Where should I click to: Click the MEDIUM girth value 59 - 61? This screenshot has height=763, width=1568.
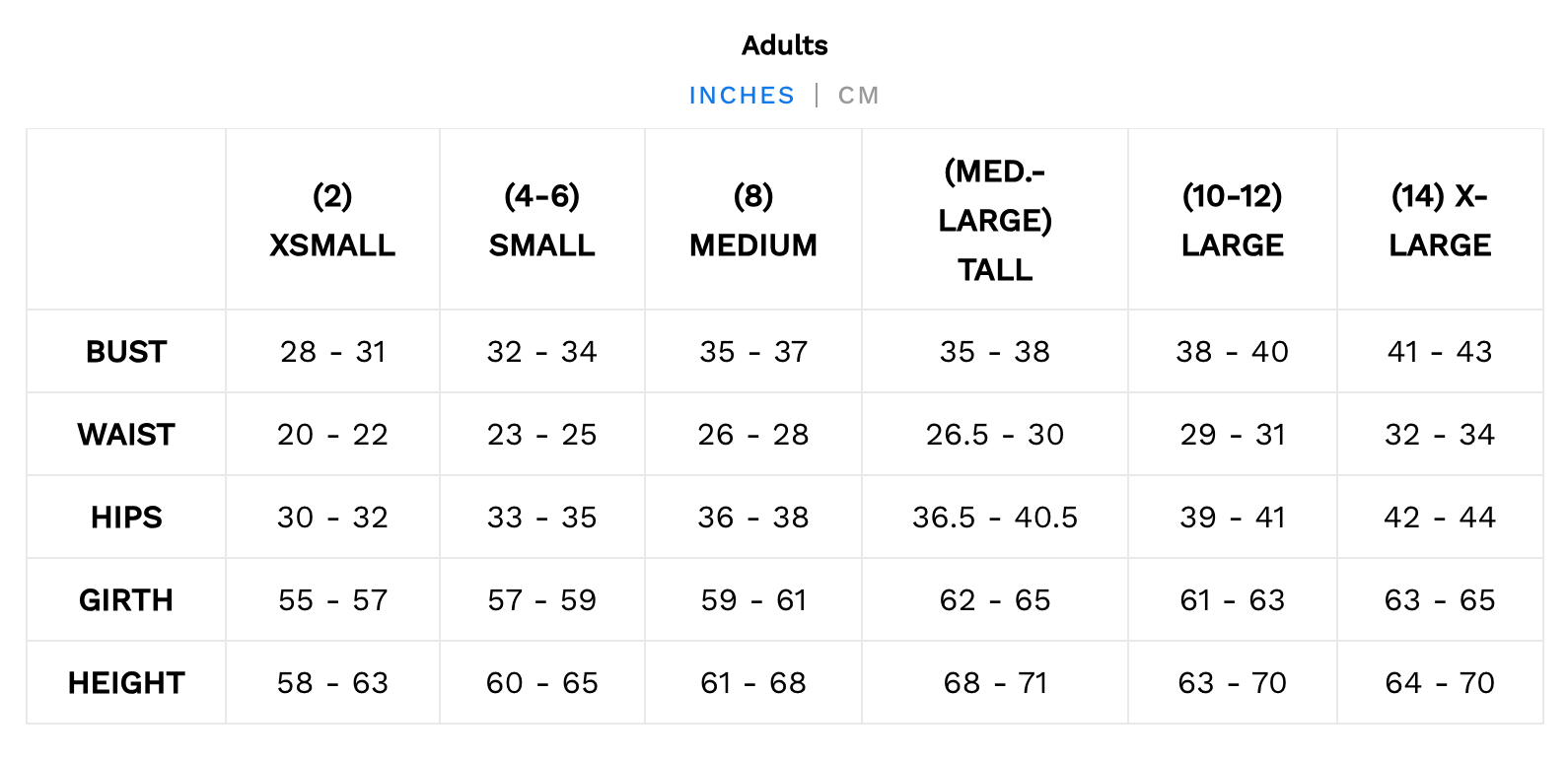tap(753, 600)
